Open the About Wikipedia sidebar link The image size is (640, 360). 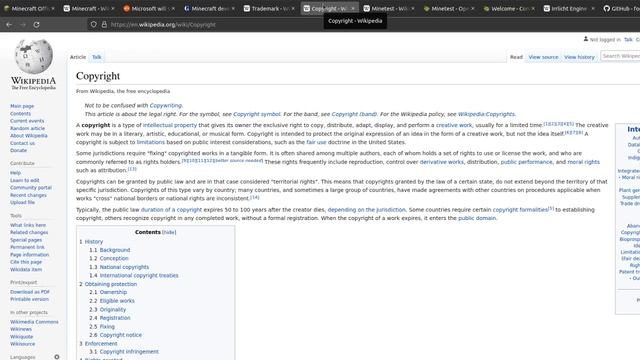(29, 136)
